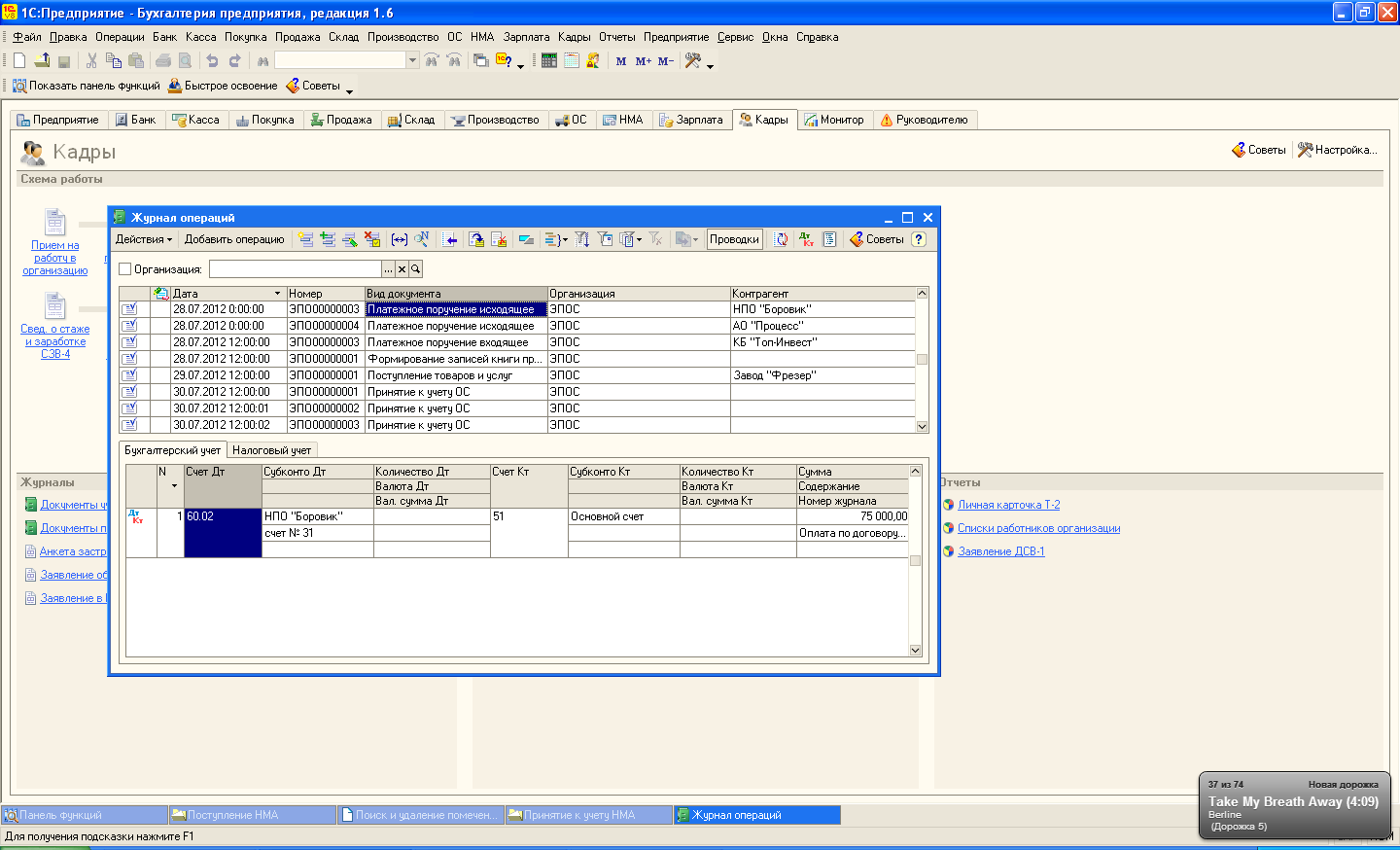Viewport: 1400px width, 850px height.
Task: Click Mark for deletion icon in journal toolbar
Action: pos(372,239)
